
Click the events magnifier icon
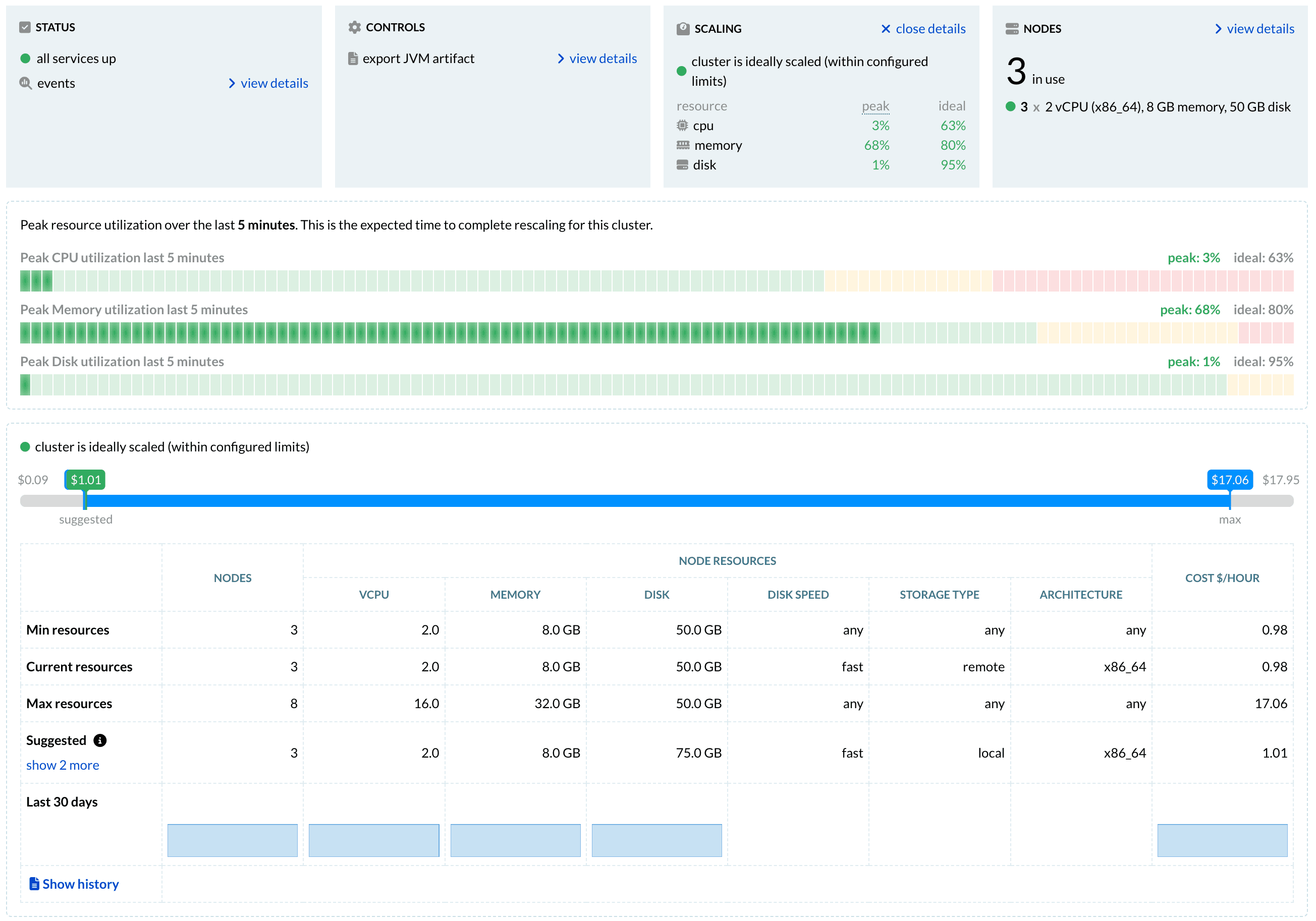coord(26,83)
